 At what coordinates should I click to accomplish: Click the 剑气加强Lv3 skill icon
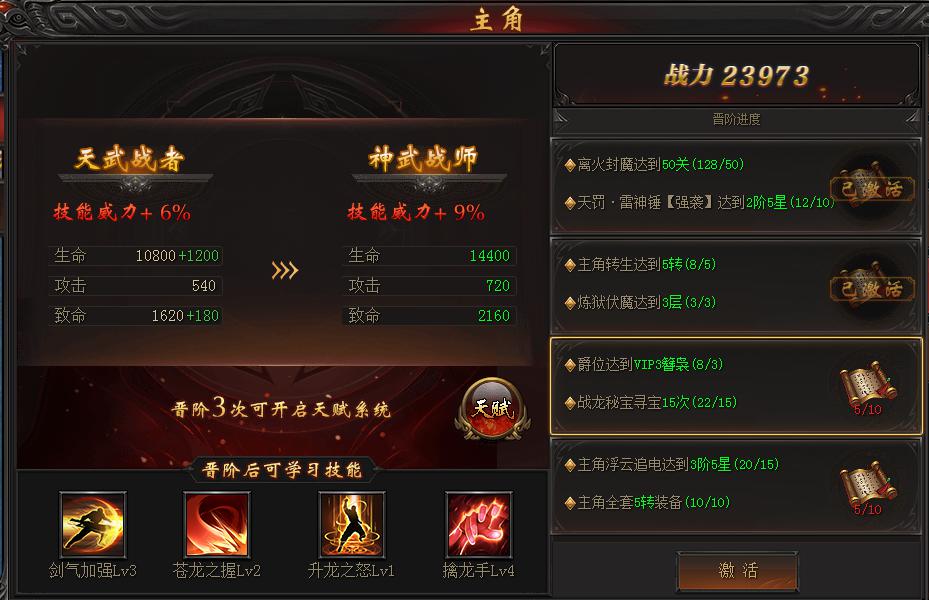92,525
